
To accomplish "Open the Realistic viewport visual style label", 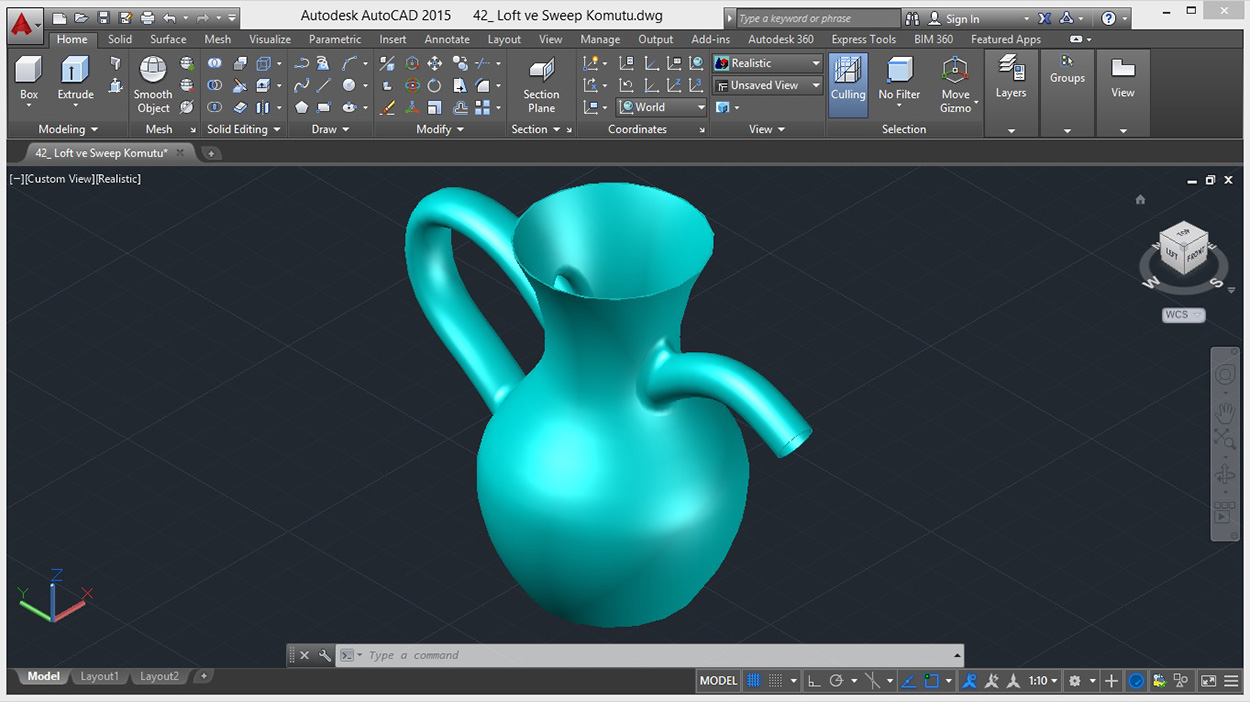I will [118, 179].
